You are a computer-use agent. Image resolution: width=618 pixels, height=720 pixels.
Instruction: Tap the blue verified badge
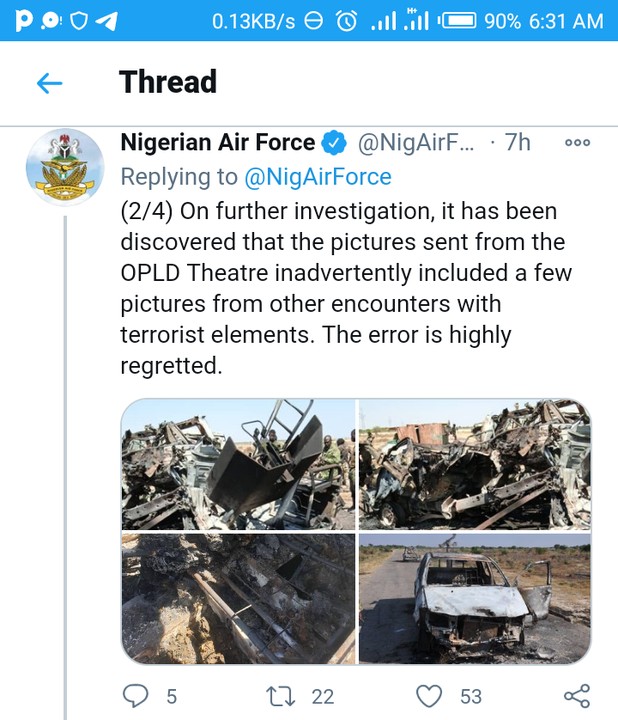(x=336, y=143)
